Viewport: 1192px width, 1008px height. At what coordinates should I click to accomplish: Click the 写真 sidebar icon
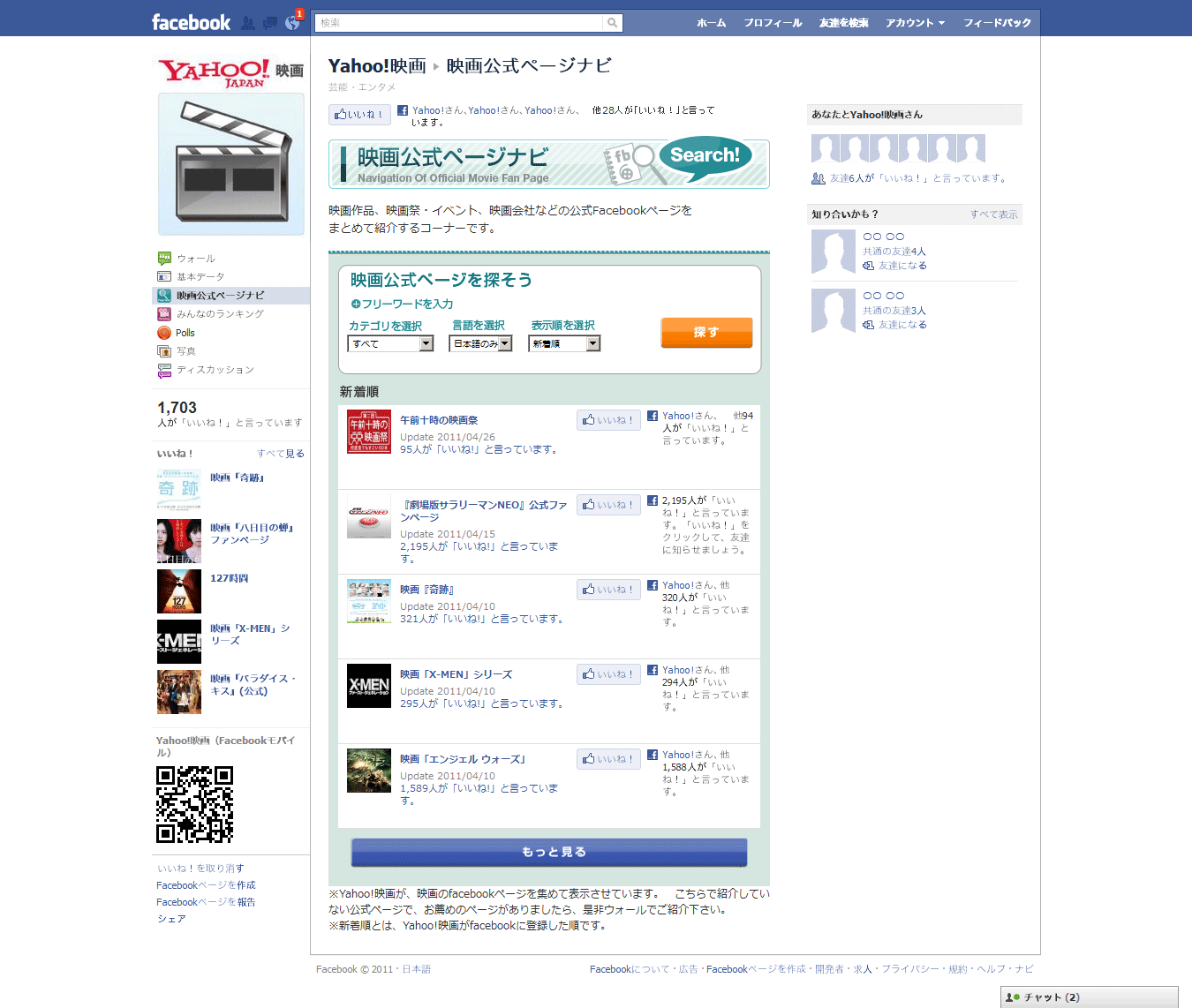click(164, 351)
